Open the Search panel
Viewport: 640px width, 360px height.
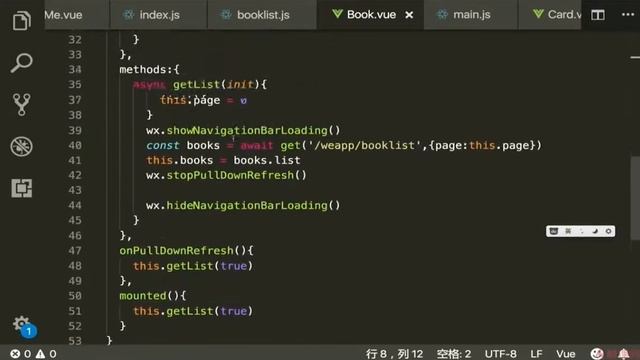click(22, 62)
